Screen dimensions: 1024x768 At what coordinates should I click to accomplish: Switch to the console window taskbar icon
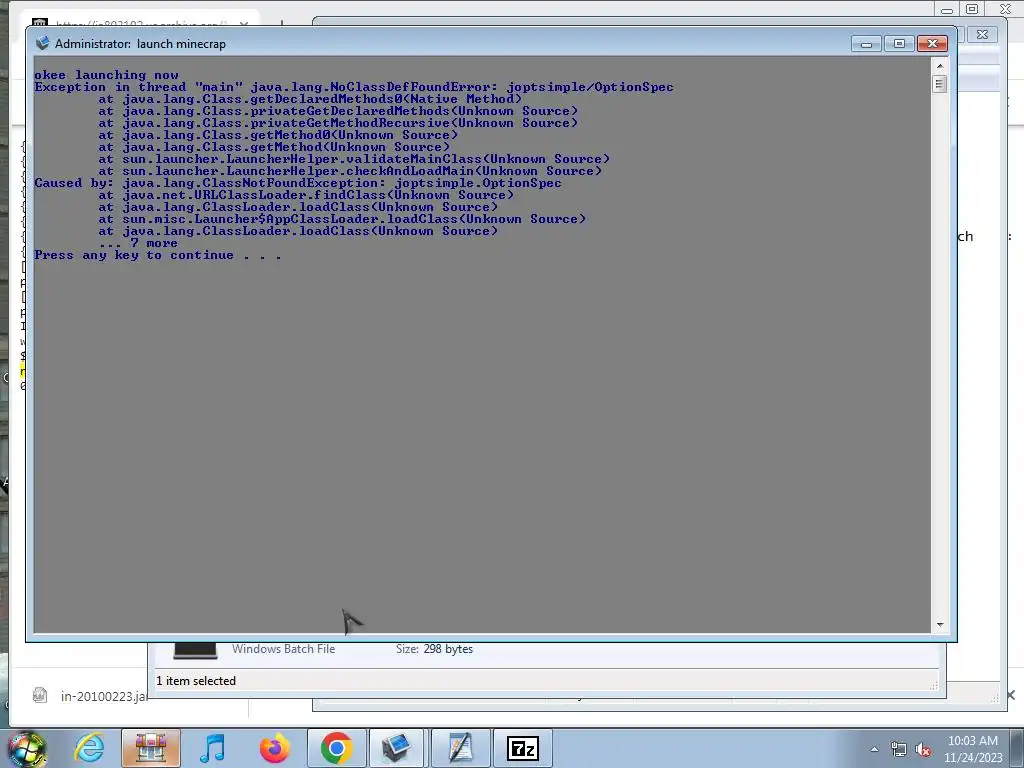[x=397, y=748]
